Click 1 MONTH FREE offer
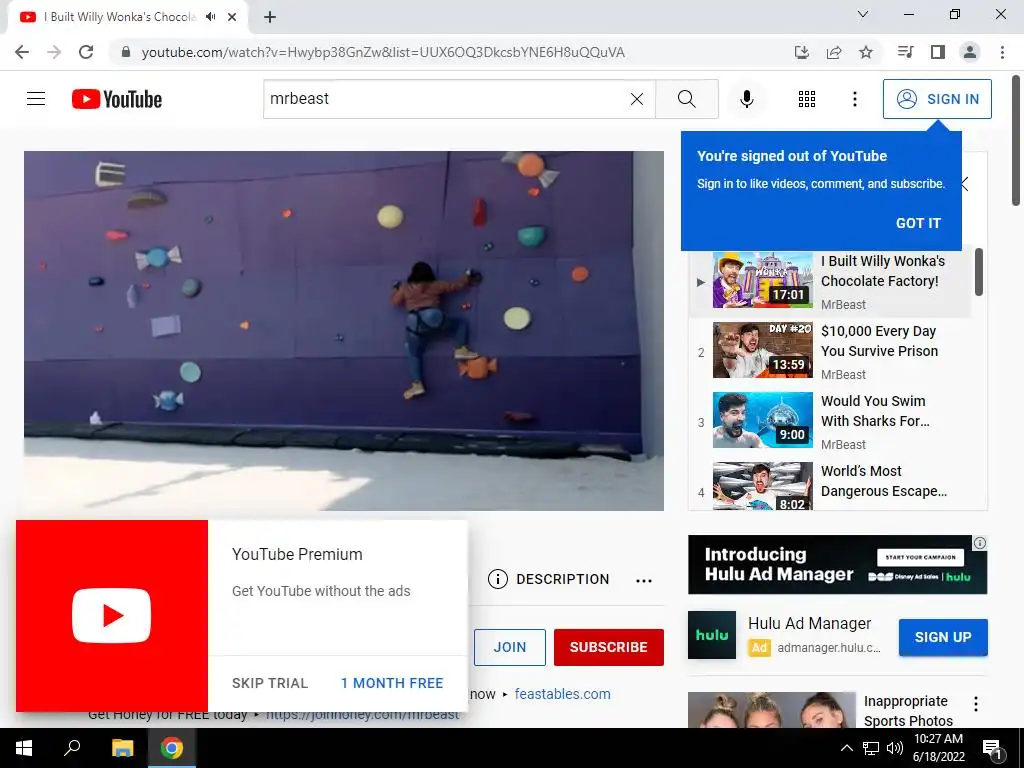The width and height of the screenshot is (1024, 768). (392, 683)
